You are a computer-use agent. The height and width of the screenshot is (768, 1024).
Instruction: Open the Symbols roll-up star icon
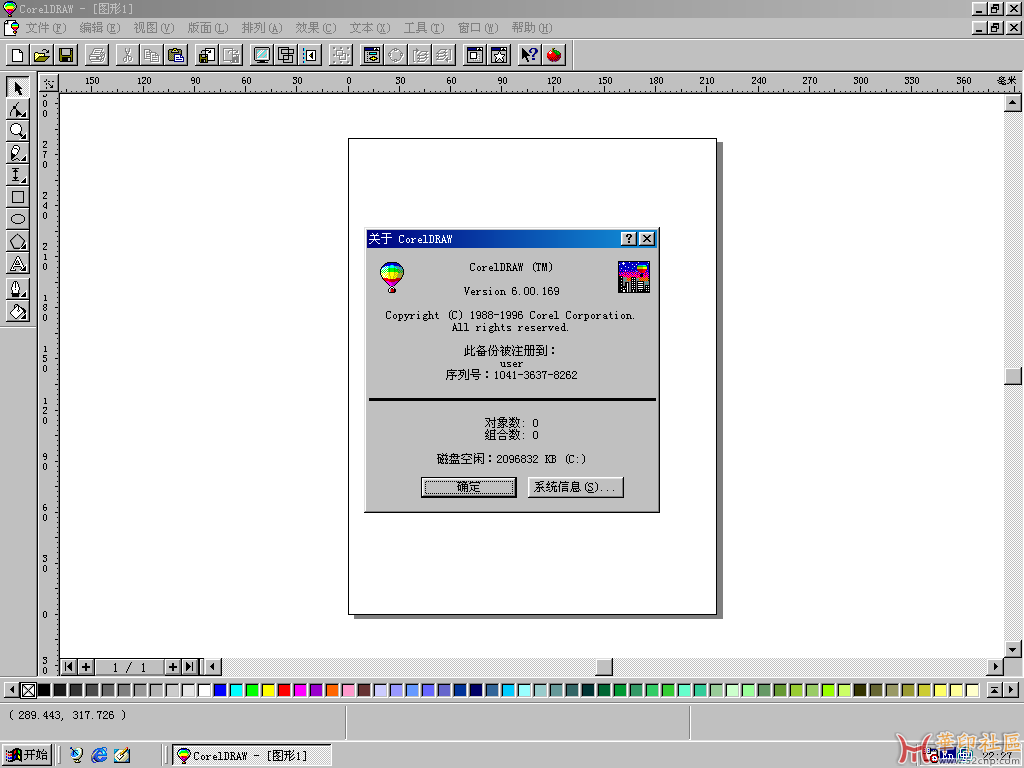[499, 56]
